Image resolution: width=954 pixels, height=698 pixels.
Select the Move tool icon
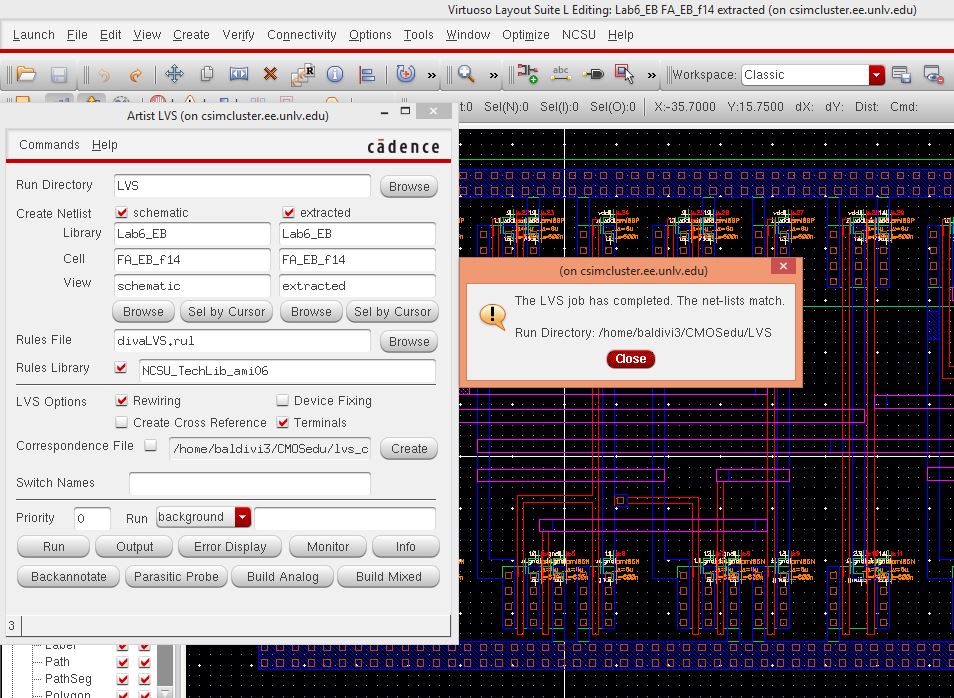tap(174, 75)
